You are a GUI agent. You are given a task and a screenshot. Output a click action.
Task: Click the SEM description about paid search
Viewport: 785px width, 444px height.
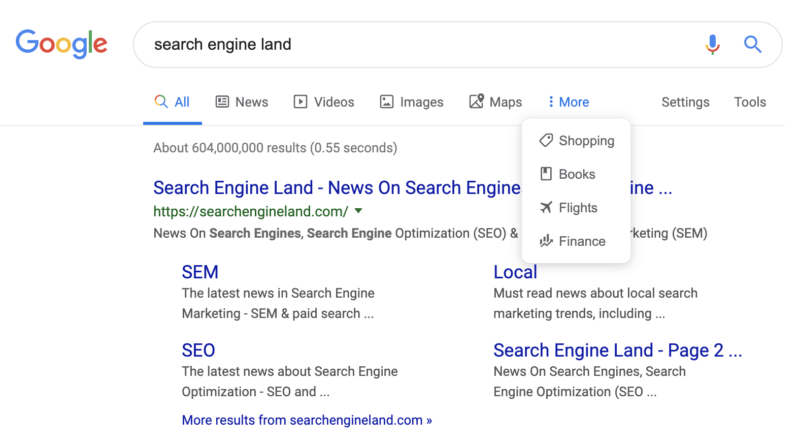[x=278, y=303]
